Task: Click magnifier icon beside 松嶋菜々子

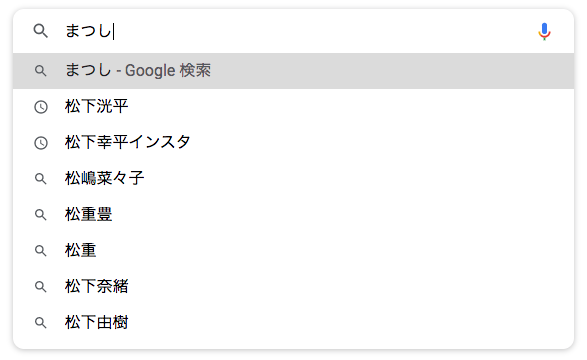Action: point(40,179)
